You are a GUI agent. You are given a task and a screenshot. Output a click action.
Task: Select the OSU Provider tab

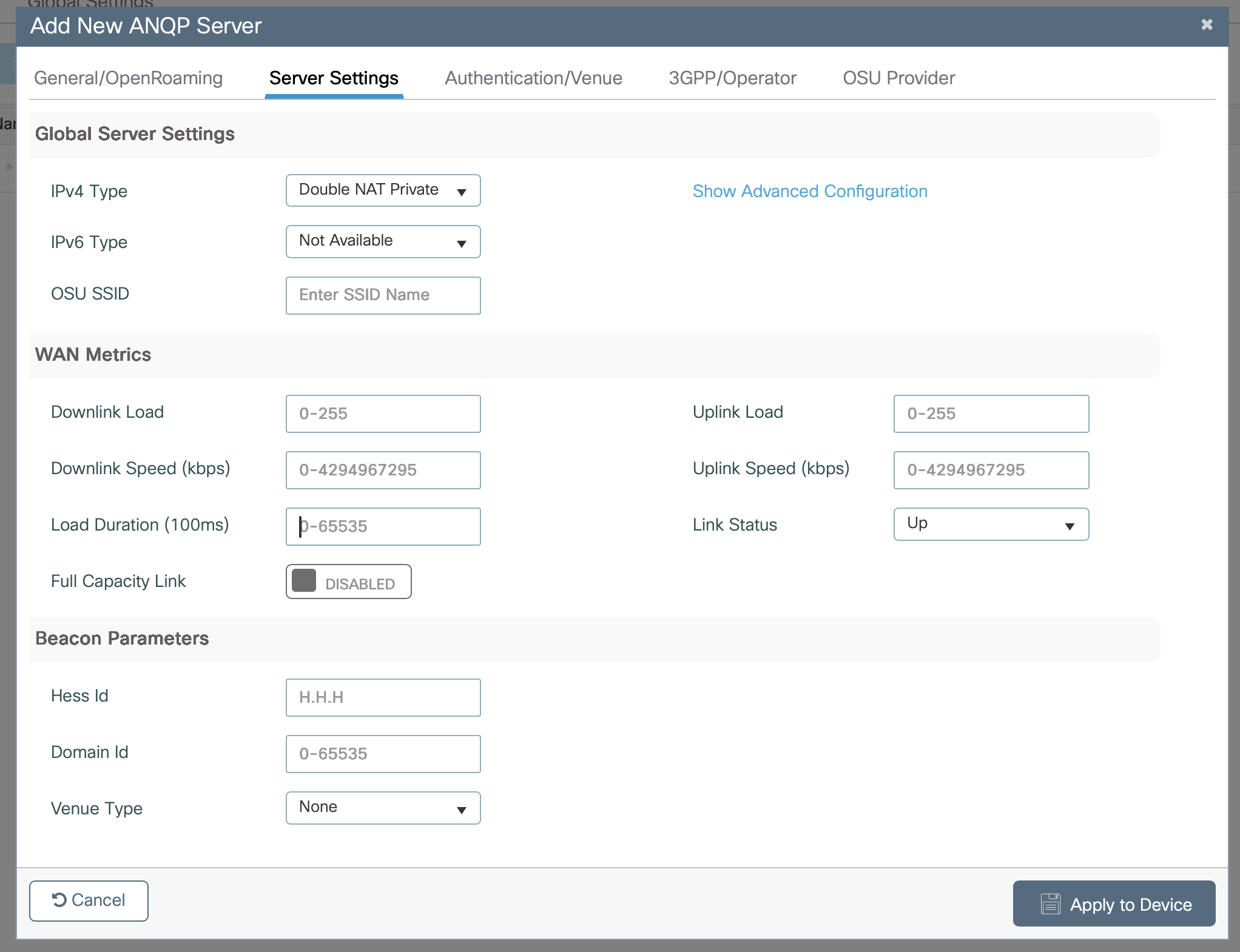[x=898, y=78]
